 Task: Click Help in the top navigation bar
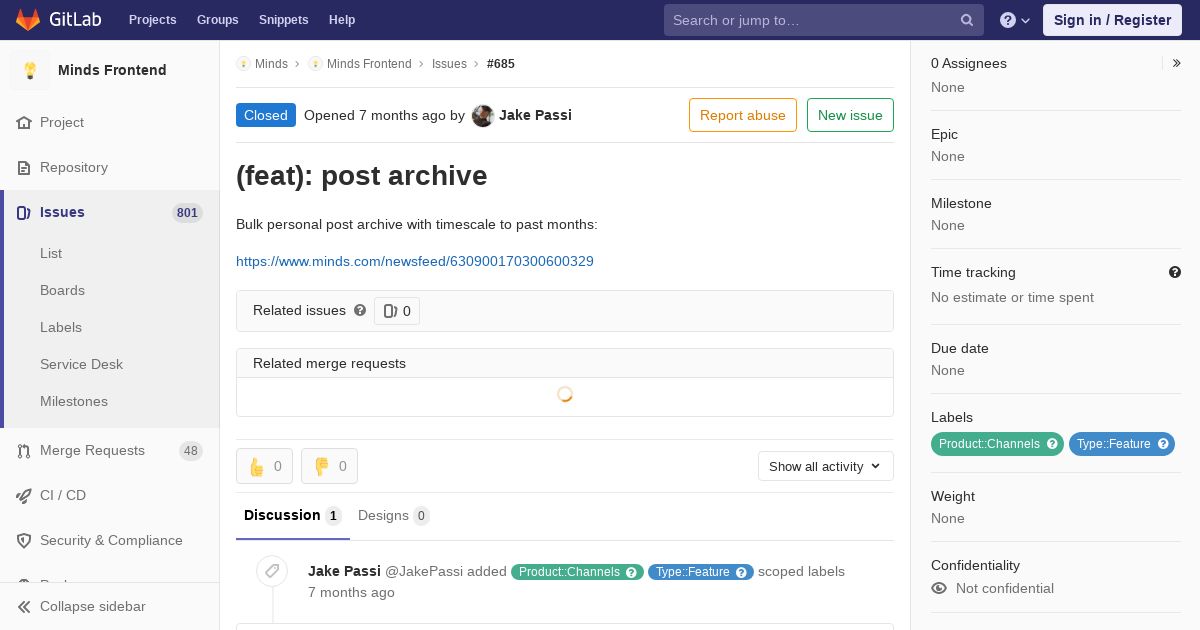pos(342,19)
